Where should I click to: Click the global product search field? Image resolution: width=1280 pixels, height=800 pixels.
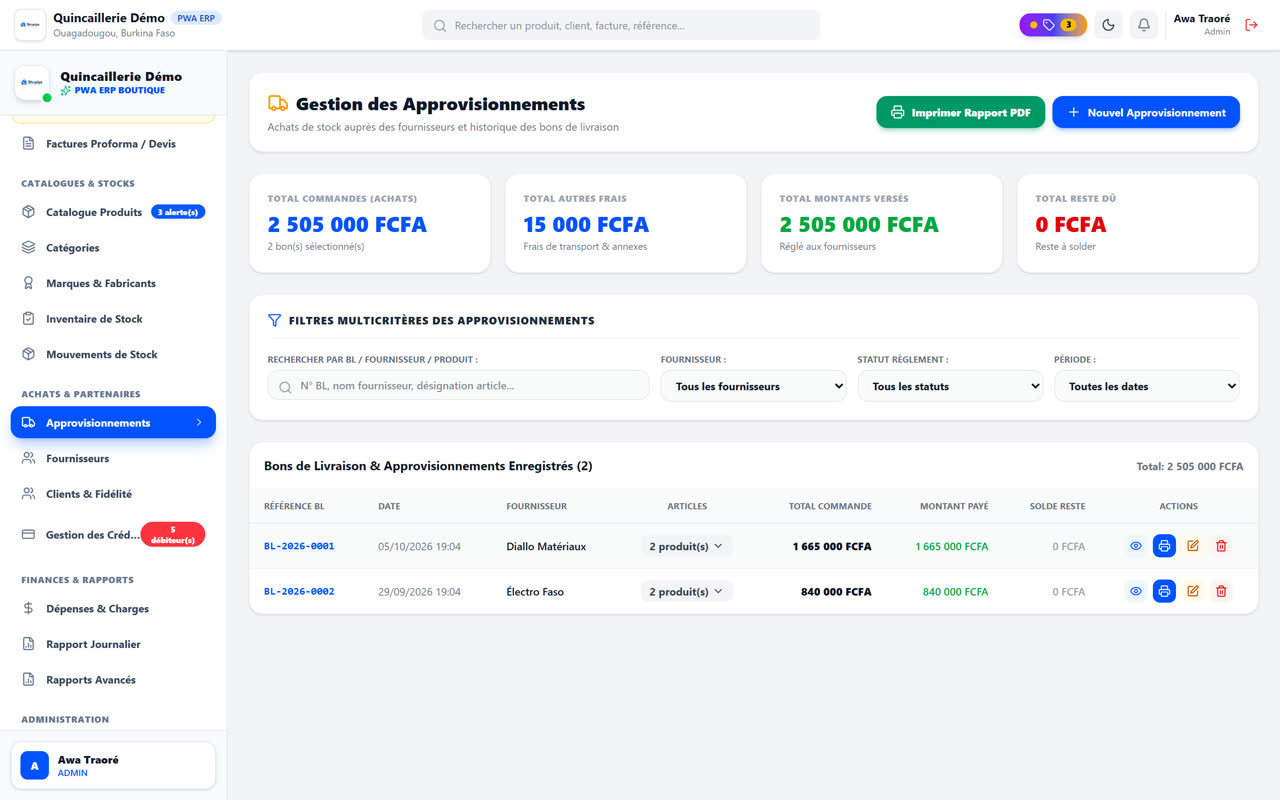tap(621, 25)
